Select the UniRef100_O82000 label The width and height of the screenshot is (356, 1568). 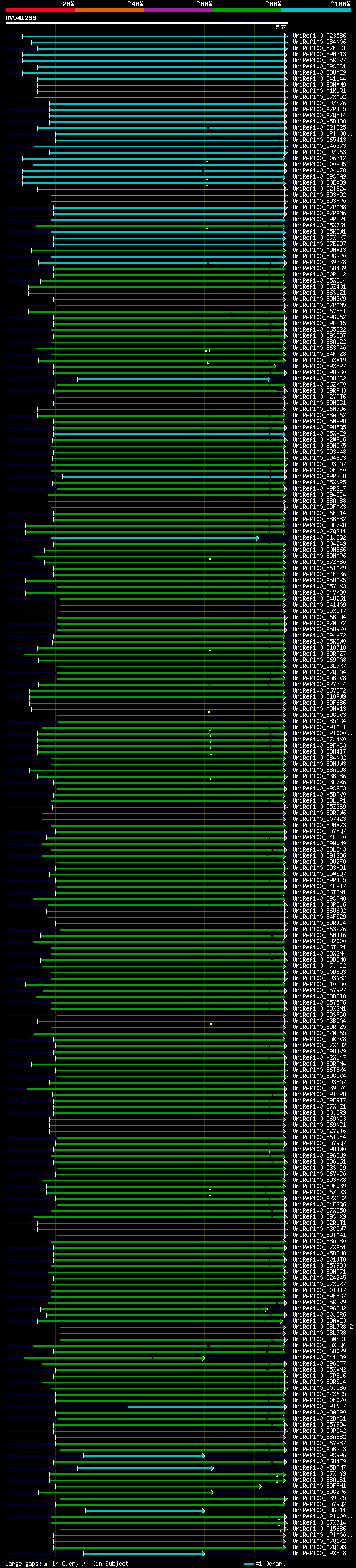point(319,942)
